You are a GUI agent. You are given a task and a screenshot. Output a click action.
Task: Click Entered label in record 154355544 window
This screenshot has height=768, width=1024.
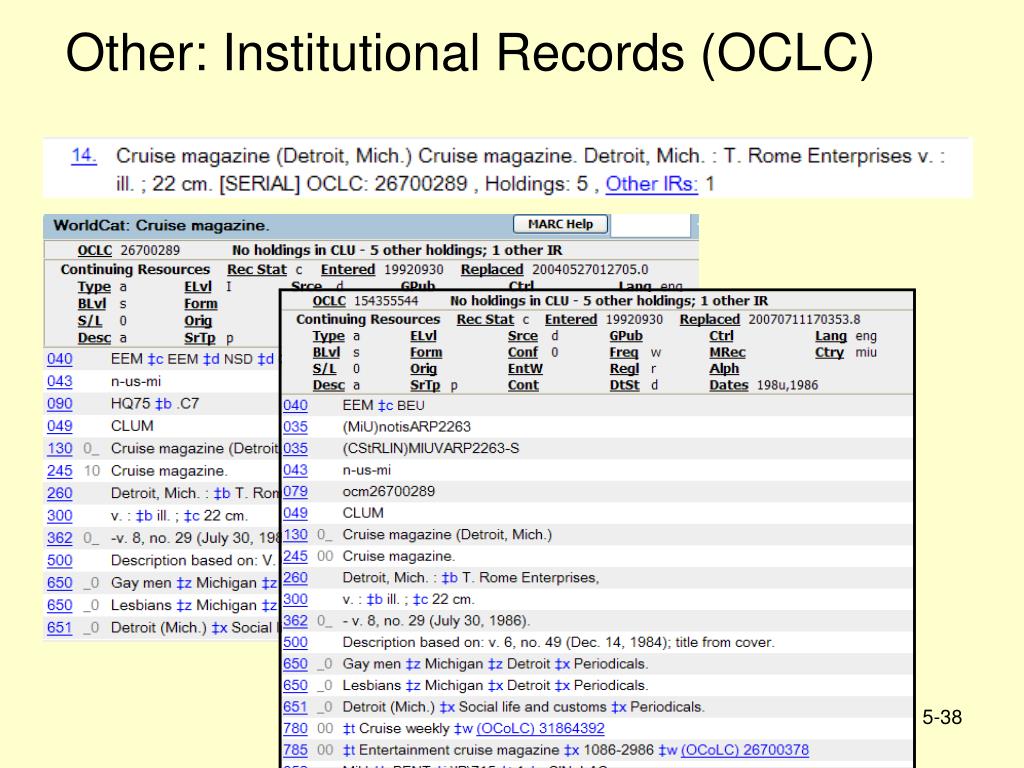571,319
